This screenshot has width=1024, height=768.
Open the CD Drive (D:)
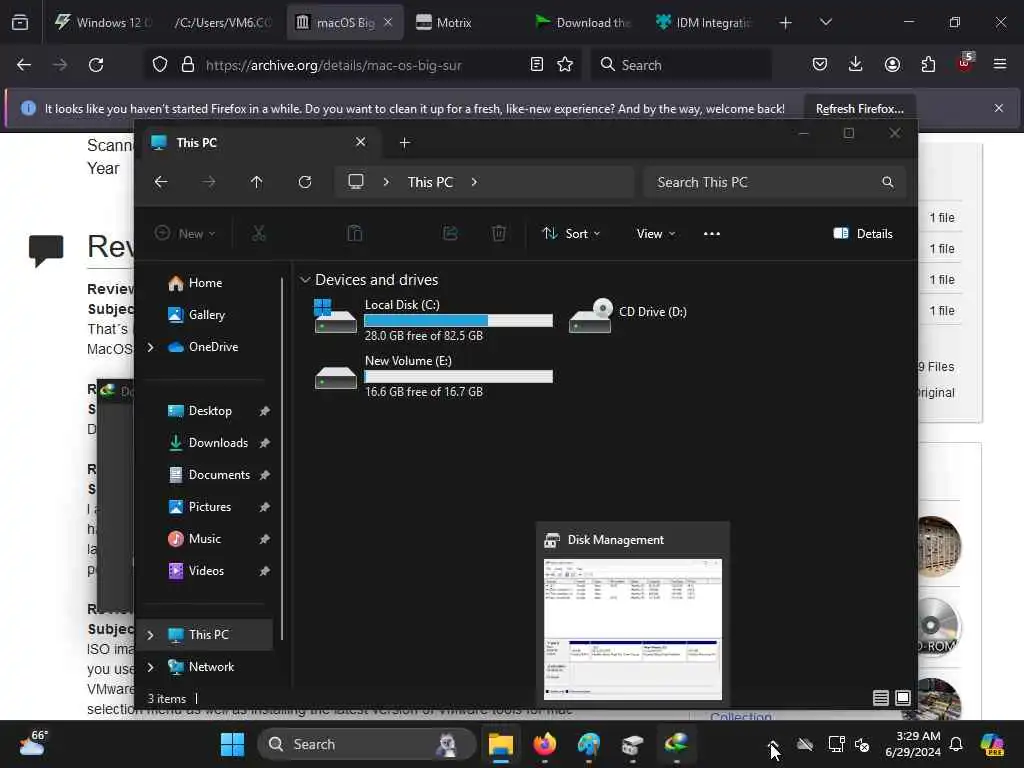point(628,315)
